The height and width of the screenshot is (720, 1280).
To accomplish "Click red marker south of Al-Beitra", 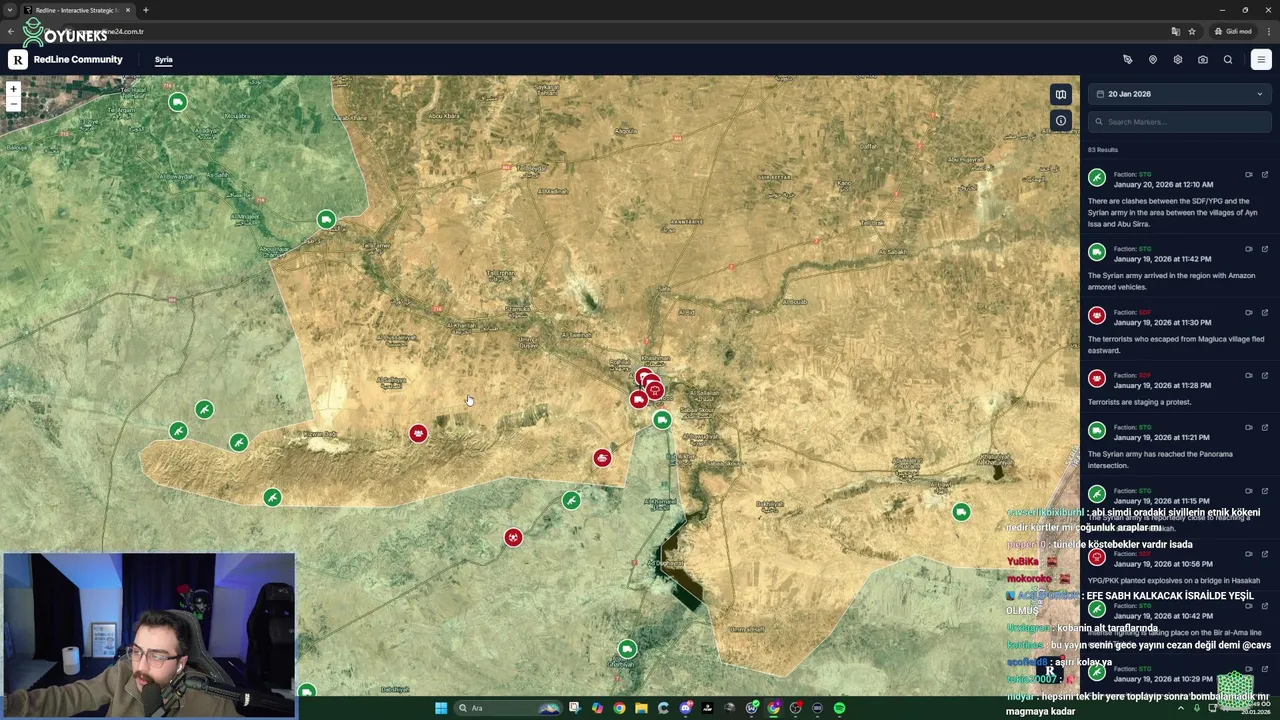I will [418, 433].
